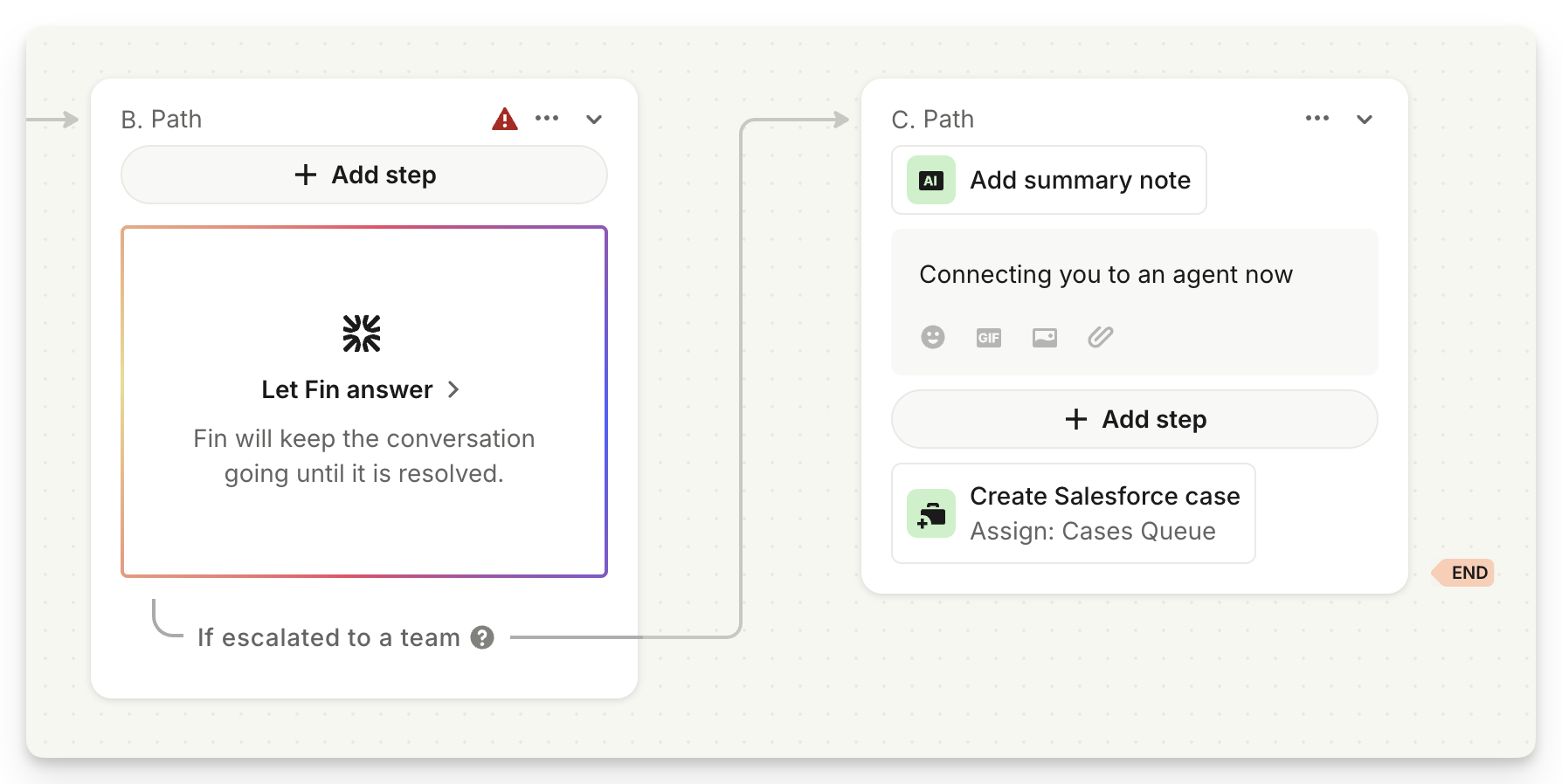Click the Fin logo icon

(362, 334)
